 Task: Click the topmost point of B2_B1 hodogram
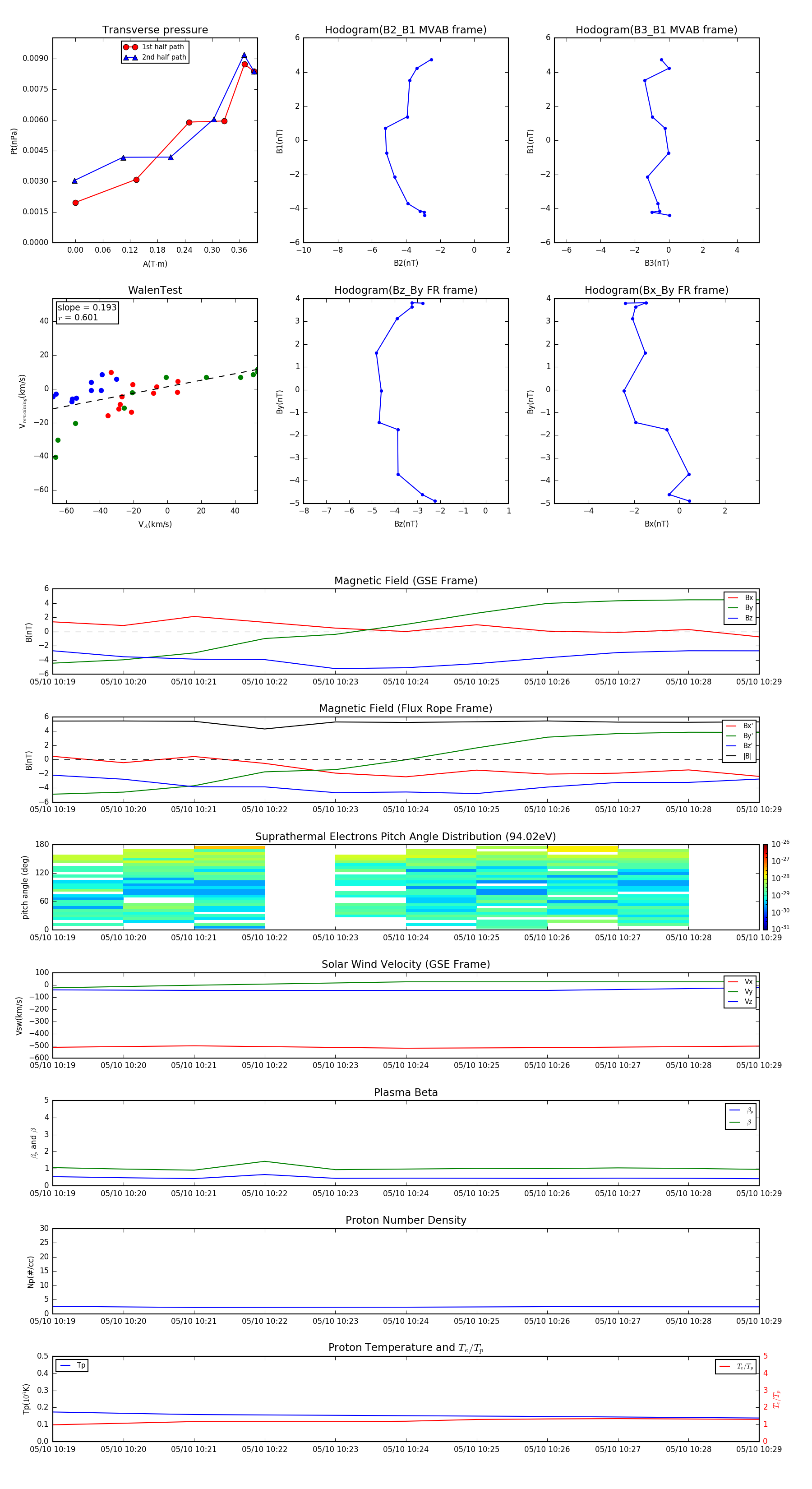(431, 60)
